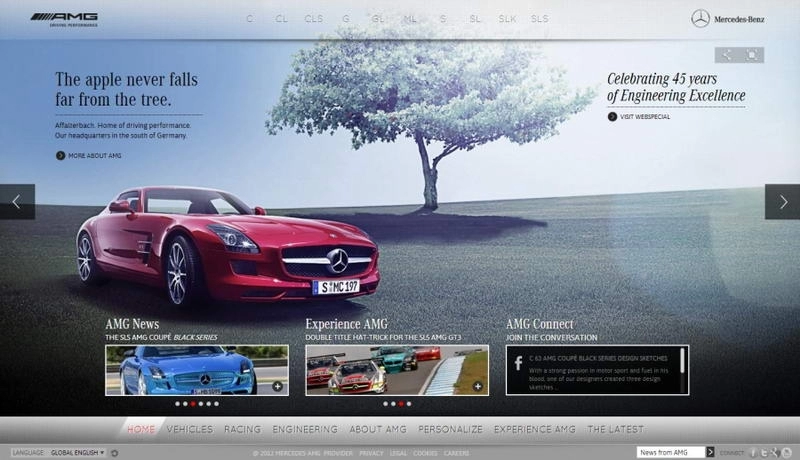The width and height of the screenshot is (800, 460).
Task: Click the AMG Driving Performance logo
Action: (x=64, y=19)
